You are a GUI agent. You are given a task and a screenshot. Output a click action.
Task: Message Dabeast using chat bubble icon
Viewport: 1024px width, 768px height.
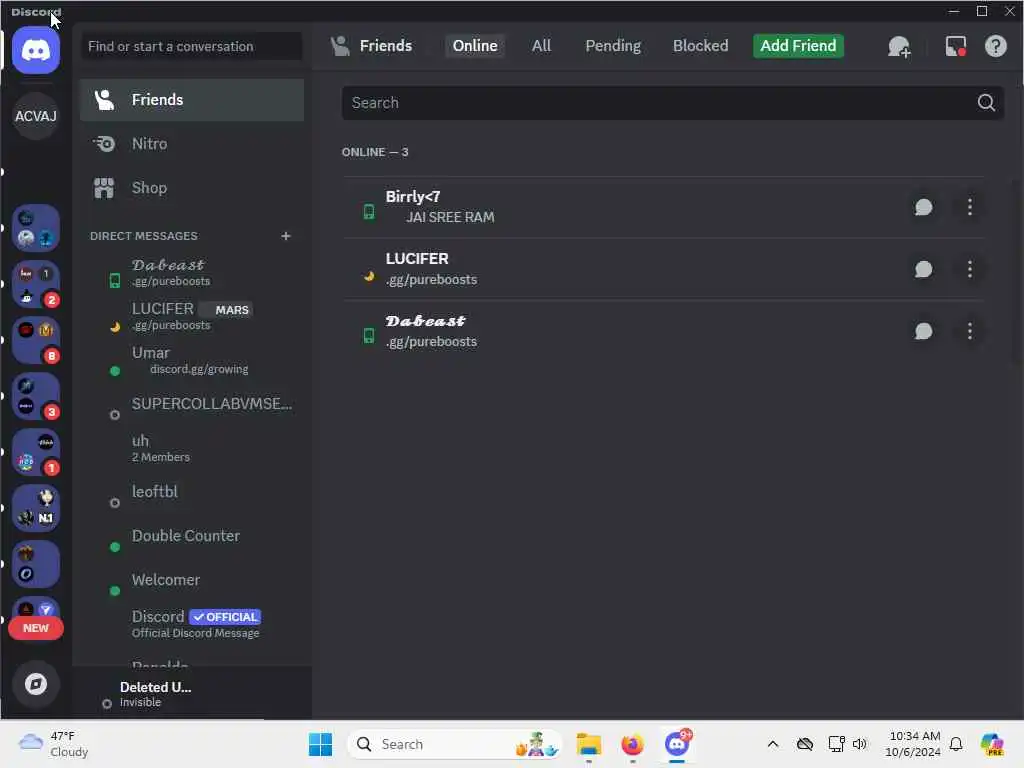[923, 331]
